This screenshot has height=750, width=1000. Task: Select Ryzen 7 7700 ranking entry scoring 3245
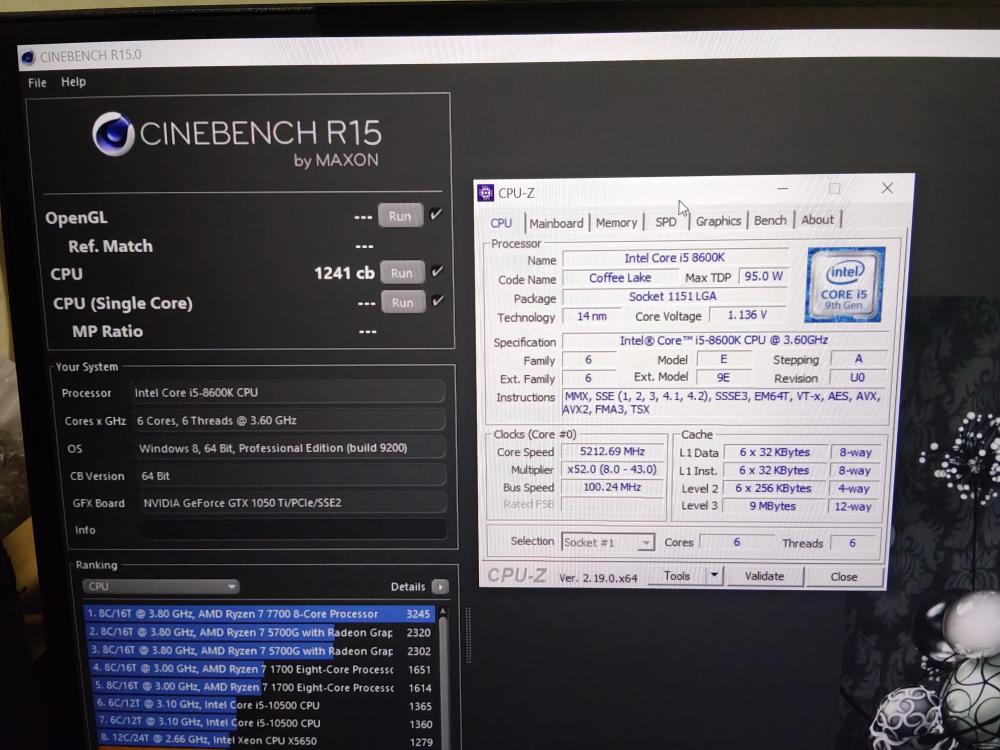259,614
